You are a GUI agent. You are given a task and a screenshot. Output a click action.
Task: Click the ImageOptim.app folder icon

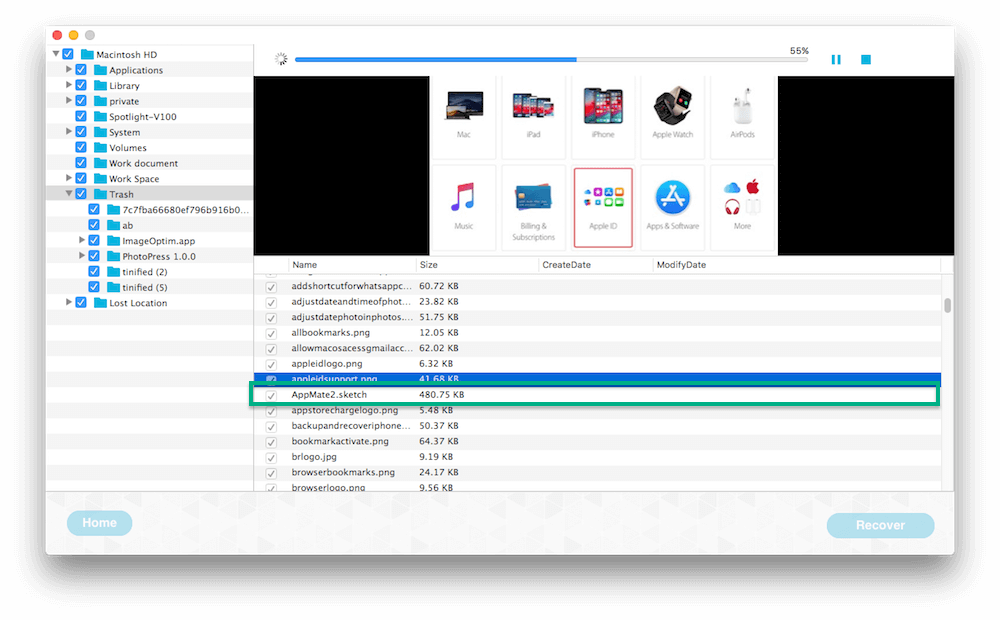[114, 240]
